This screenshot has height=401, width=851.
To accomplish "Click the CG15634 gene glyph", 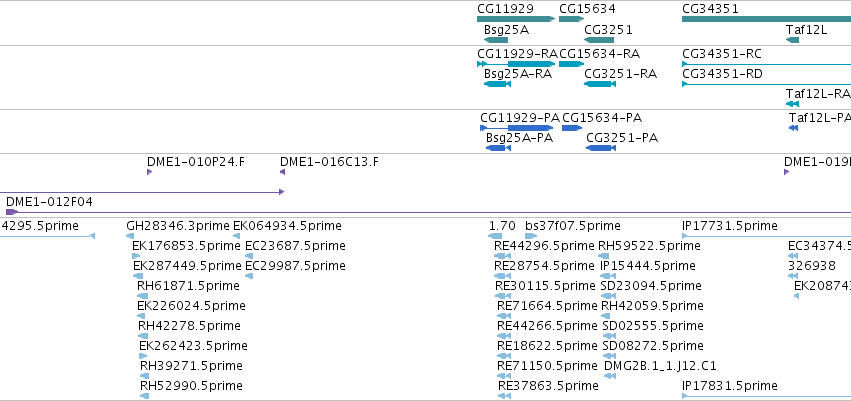I will pos(571,19).
